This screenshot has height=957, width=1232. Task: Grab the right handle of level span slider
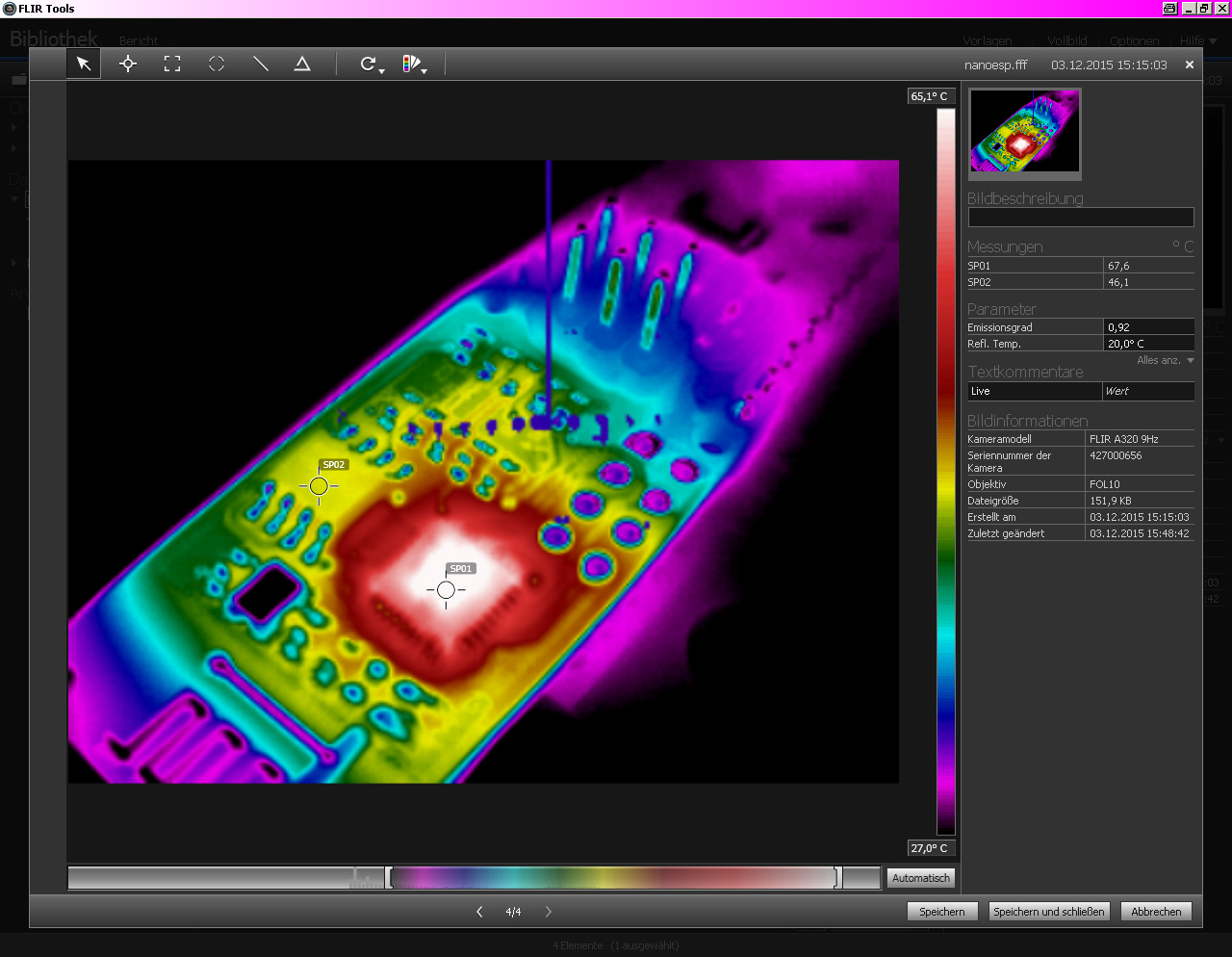837,877
